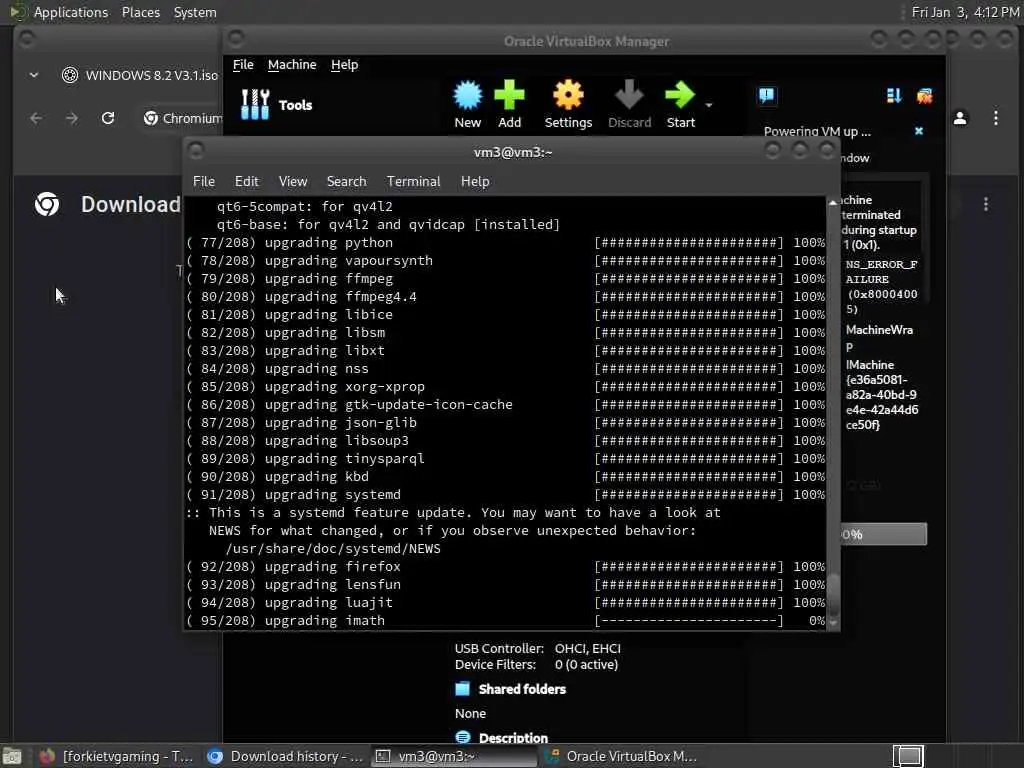Click the terminal window title vm3@vm3:~
The height and width of the screenshot is (768, 1024).
click(x=513, y=152)
